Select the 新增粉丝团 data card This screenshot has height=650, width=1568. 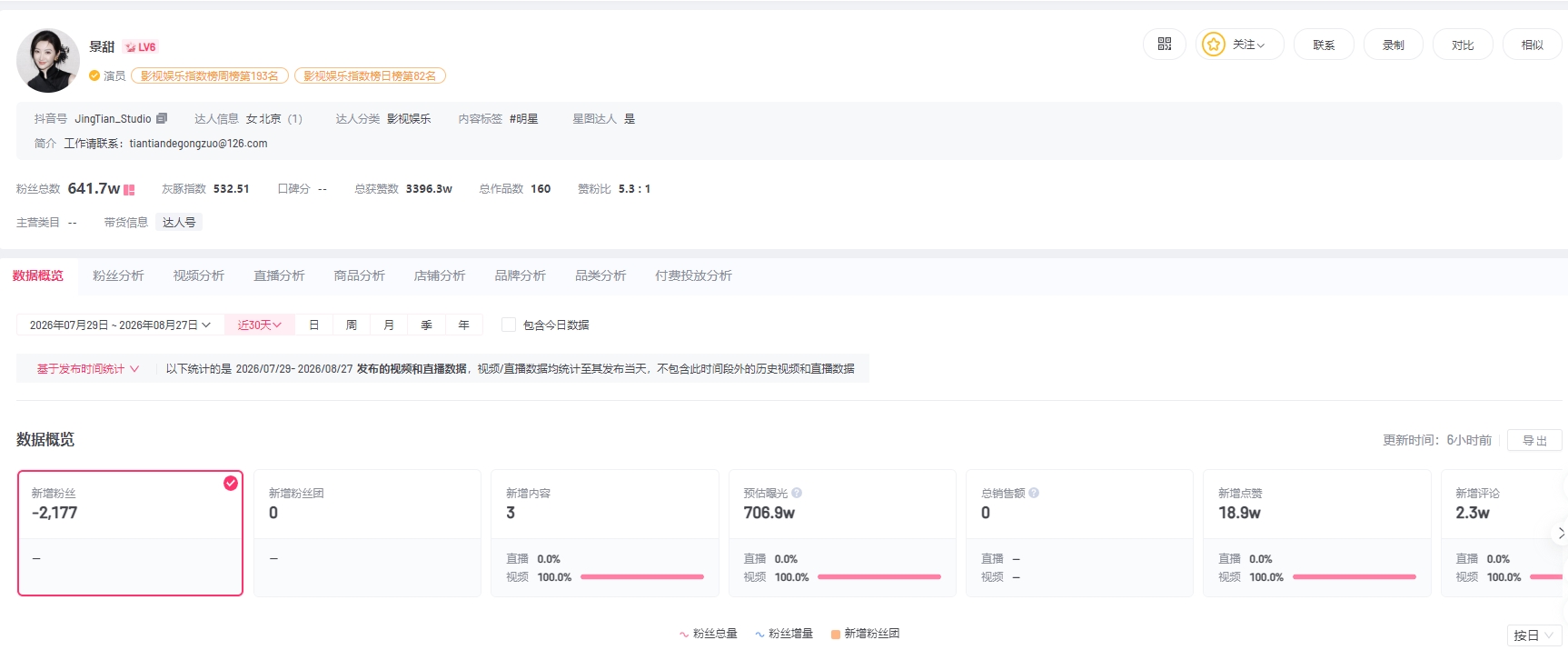tap(367, 533)
